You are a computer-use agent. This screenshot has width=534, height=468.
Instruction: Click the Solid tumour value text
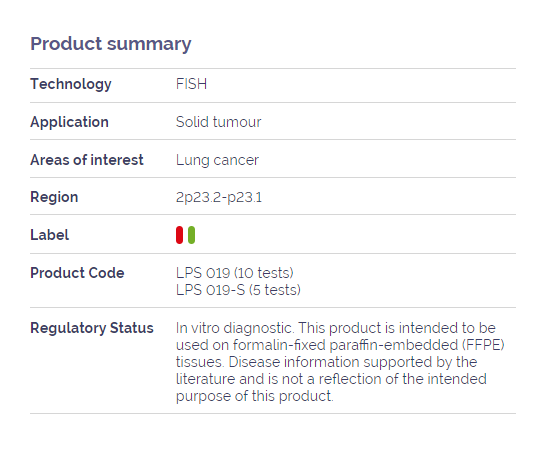point(219,122)
